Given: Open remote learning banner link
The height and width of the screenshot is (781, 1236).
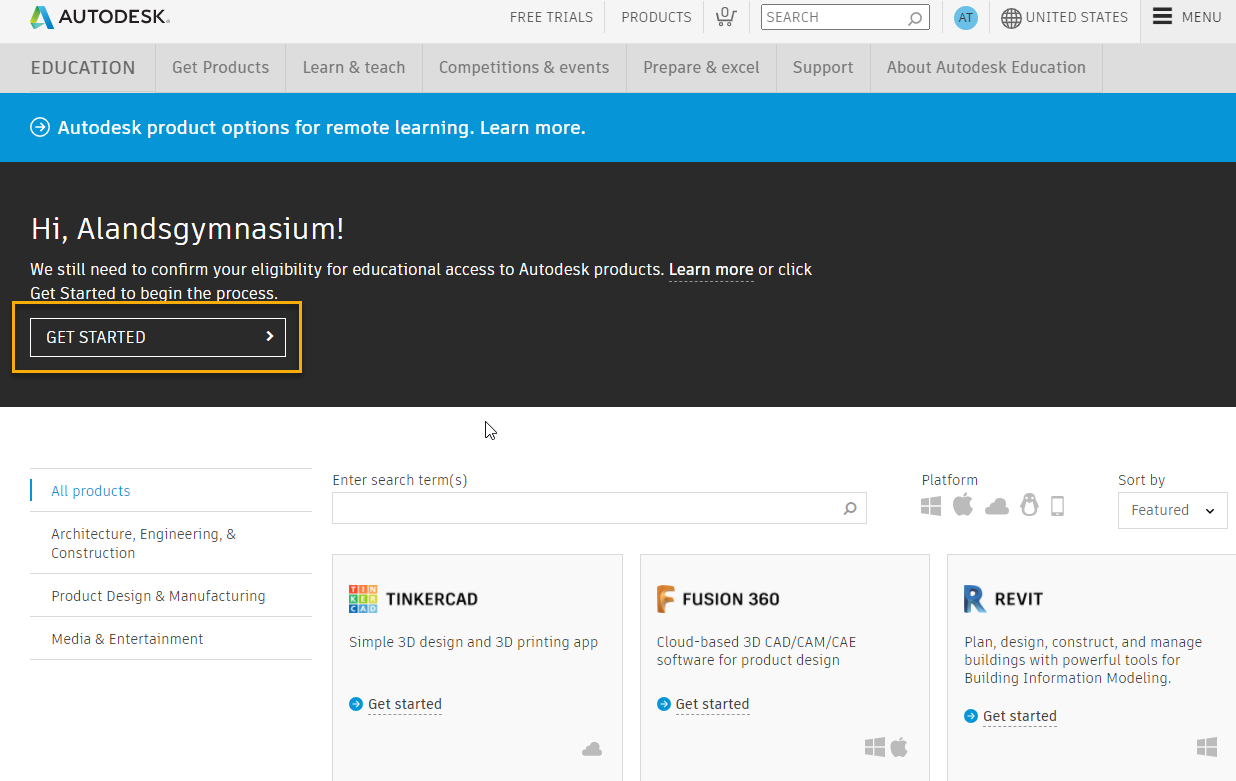Looking at the screenshot, I should click(321, 128).
